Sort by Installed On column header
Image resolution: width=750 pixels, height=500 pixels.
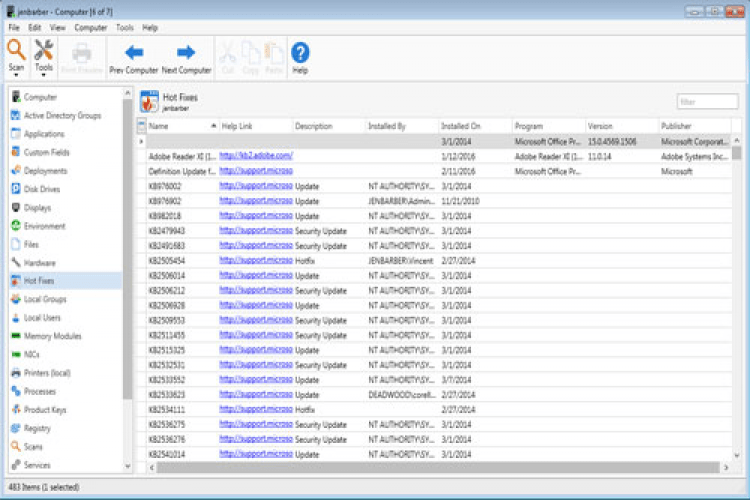461,127
